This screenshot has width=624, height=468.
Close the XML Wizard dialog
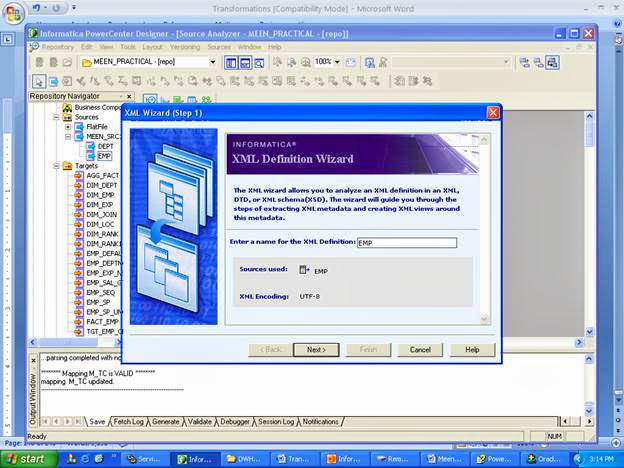(x=493, y=113)
